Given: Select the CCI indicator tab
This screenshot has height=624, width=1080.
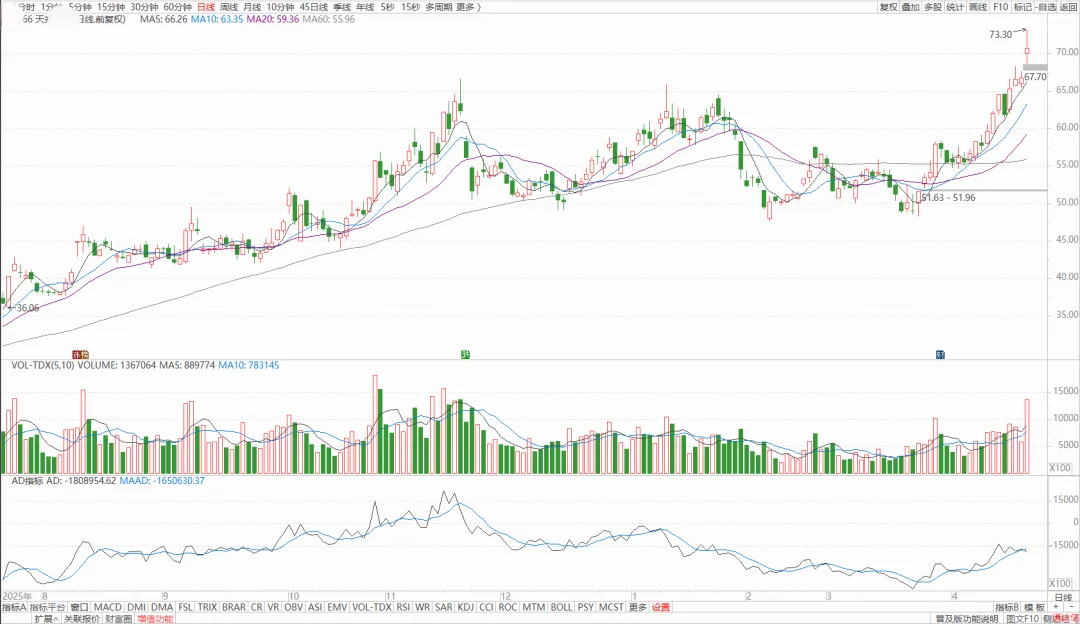Looking at the screenshot, I should pyautogui.click(x=486, y=607).
